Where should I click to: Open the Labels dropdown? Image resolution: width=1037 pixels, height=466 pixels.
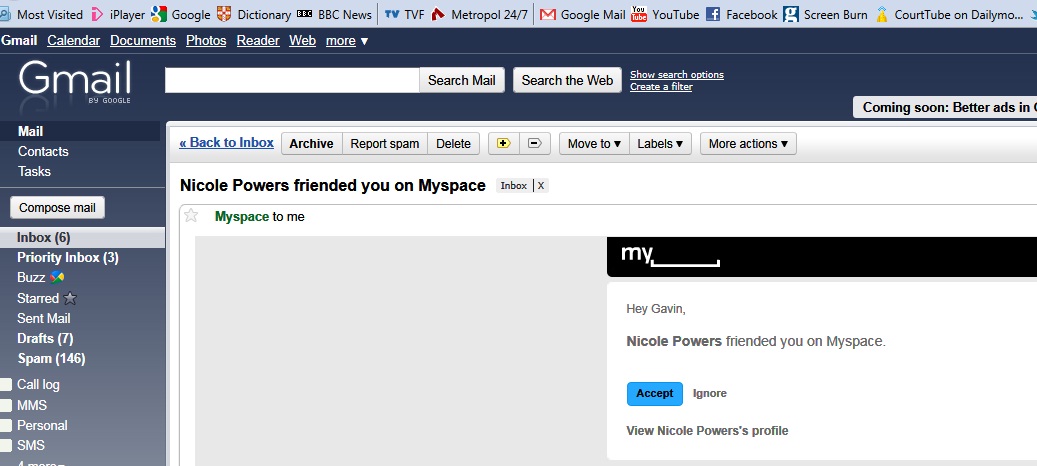pyautogui.click(x=660, y=143)
